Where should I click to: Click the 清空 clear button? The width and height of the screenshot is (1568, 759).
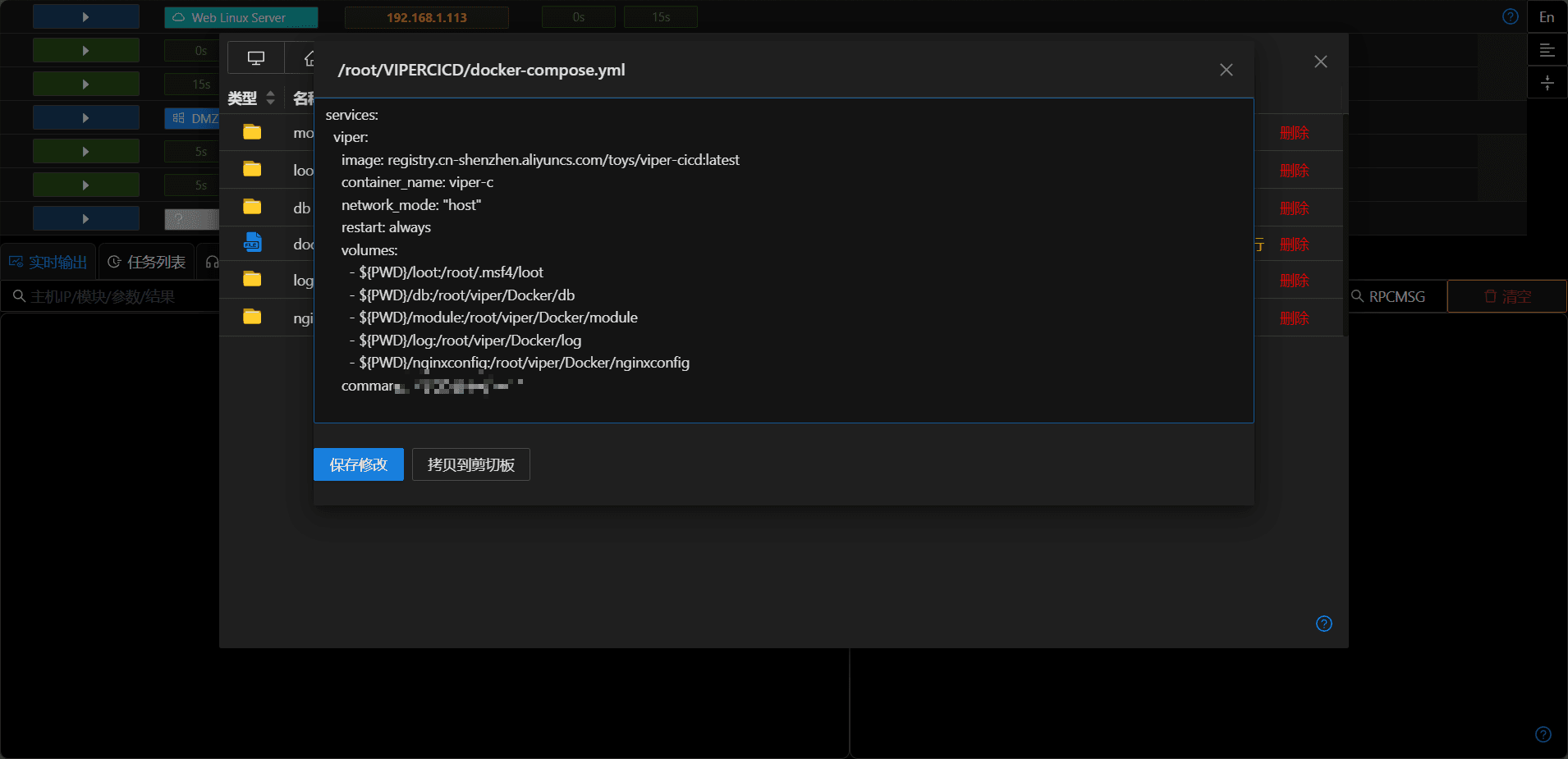tap(1507, 296)
